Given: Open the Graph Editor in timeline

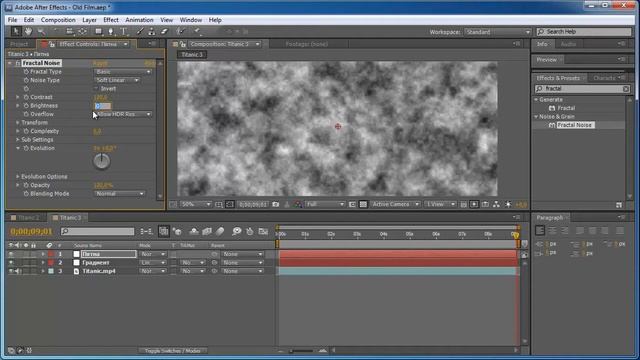Looking at the screenshot, I should coord(263,231).
